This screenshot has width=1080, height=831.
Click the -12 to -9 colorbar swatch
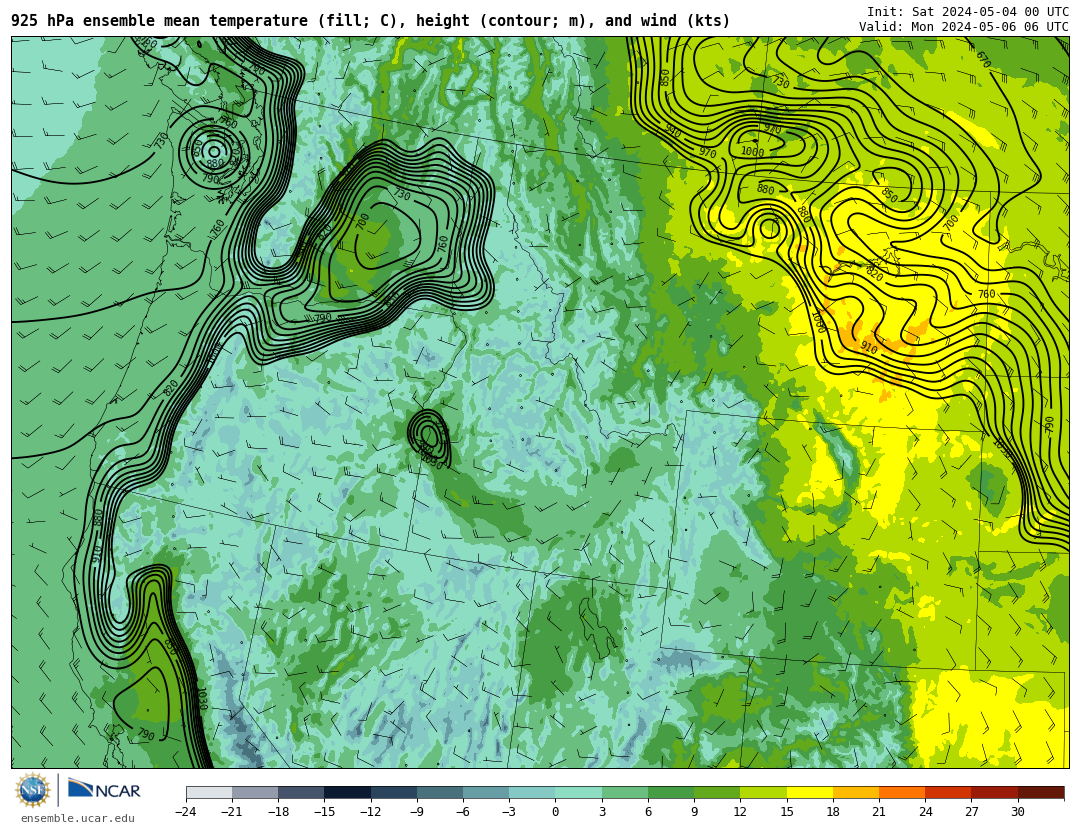[394, 792]
